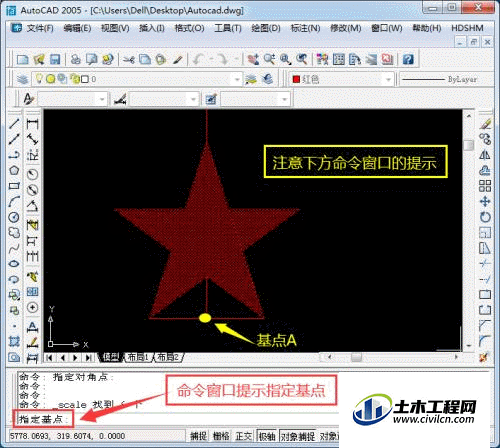The width and height of the screenshot is (500, 448).
Task: Expand the table style dropdown arrow
Action: [284, 99]
